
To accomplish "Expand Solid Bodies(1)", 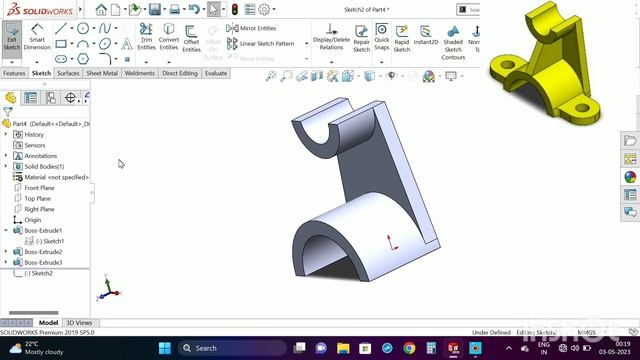I will pyautogui.click(x=6, y=166).
